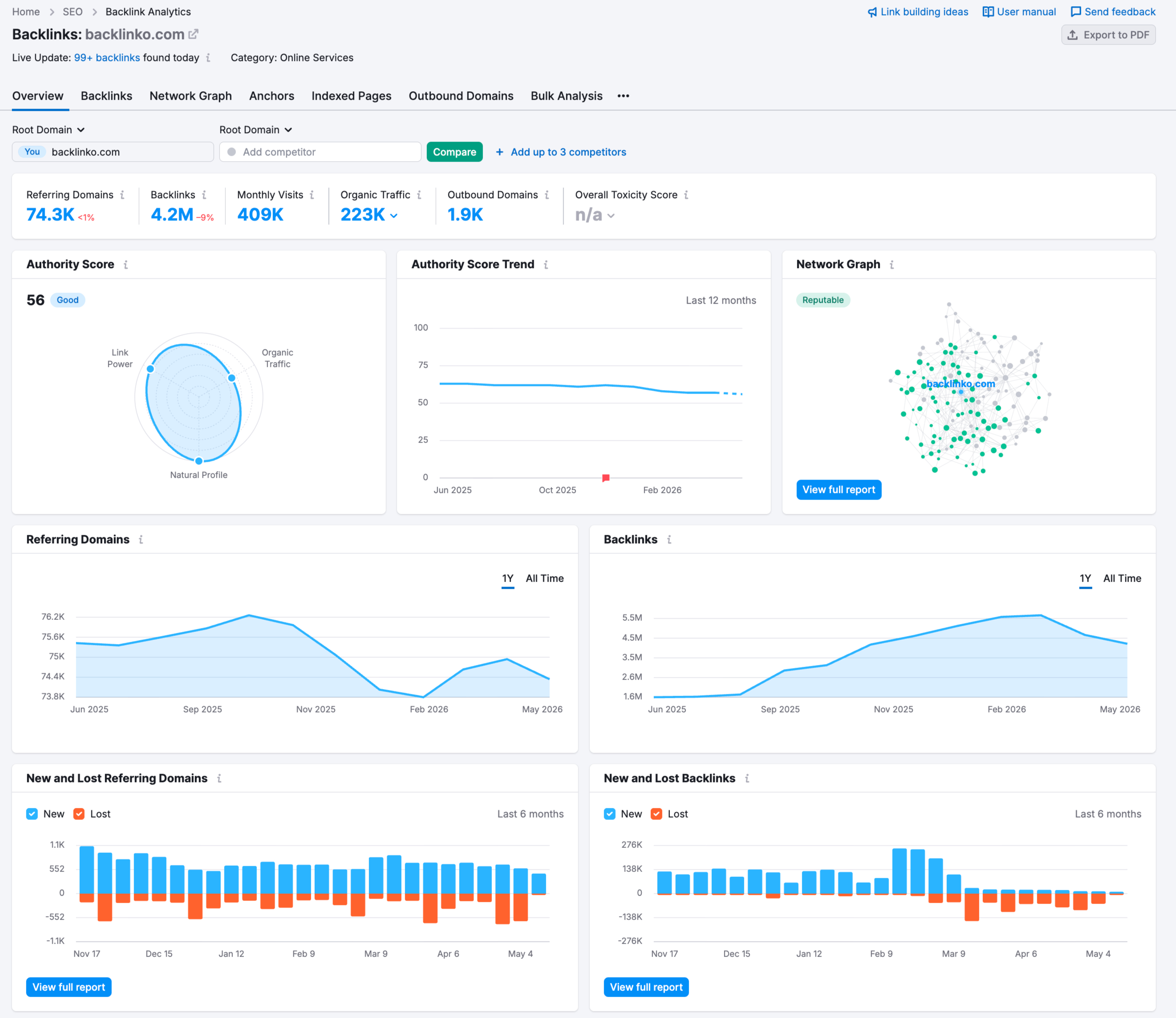The height and width of the screenshot is (1018, 1176).
Task: Show info for Outbound Domains metric
Action: (547, 195)
